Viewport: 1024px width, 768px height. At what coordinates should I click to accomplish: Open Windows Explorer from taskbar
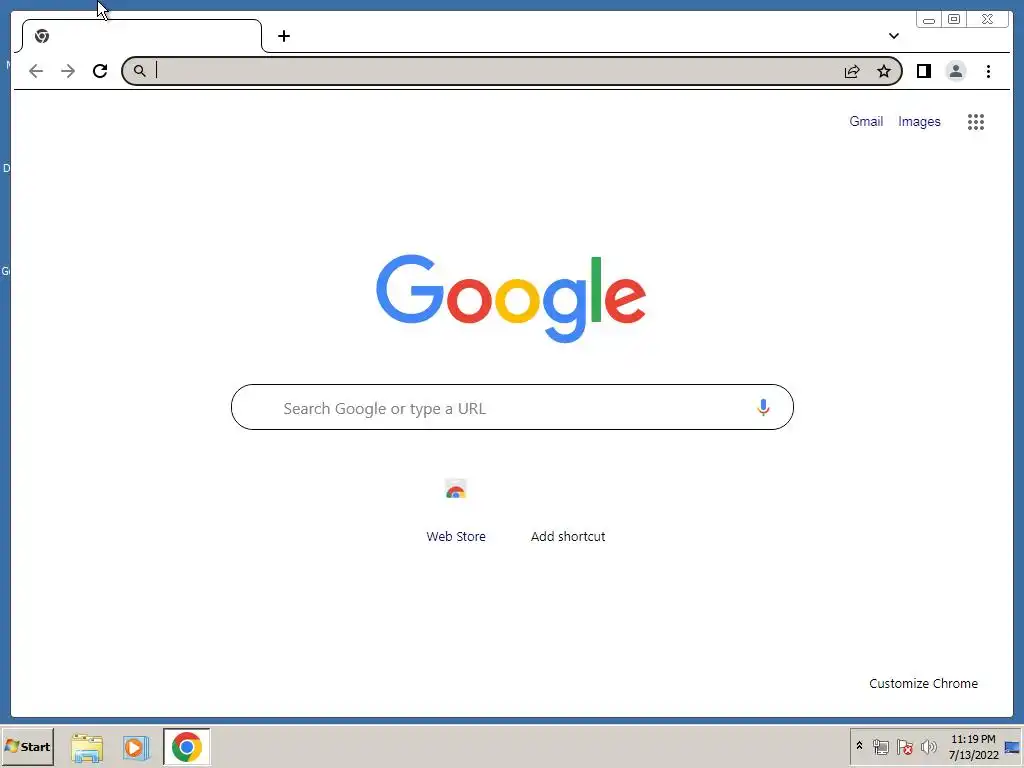tap(87, 747)
